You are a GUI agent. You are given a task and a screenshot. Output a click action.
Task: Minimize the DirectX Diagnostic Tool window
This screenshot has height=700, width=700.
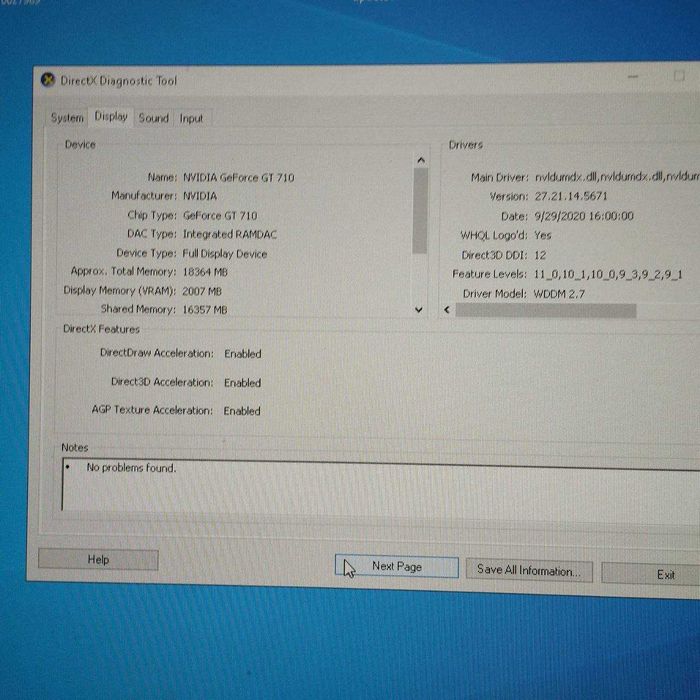(633, 77)
